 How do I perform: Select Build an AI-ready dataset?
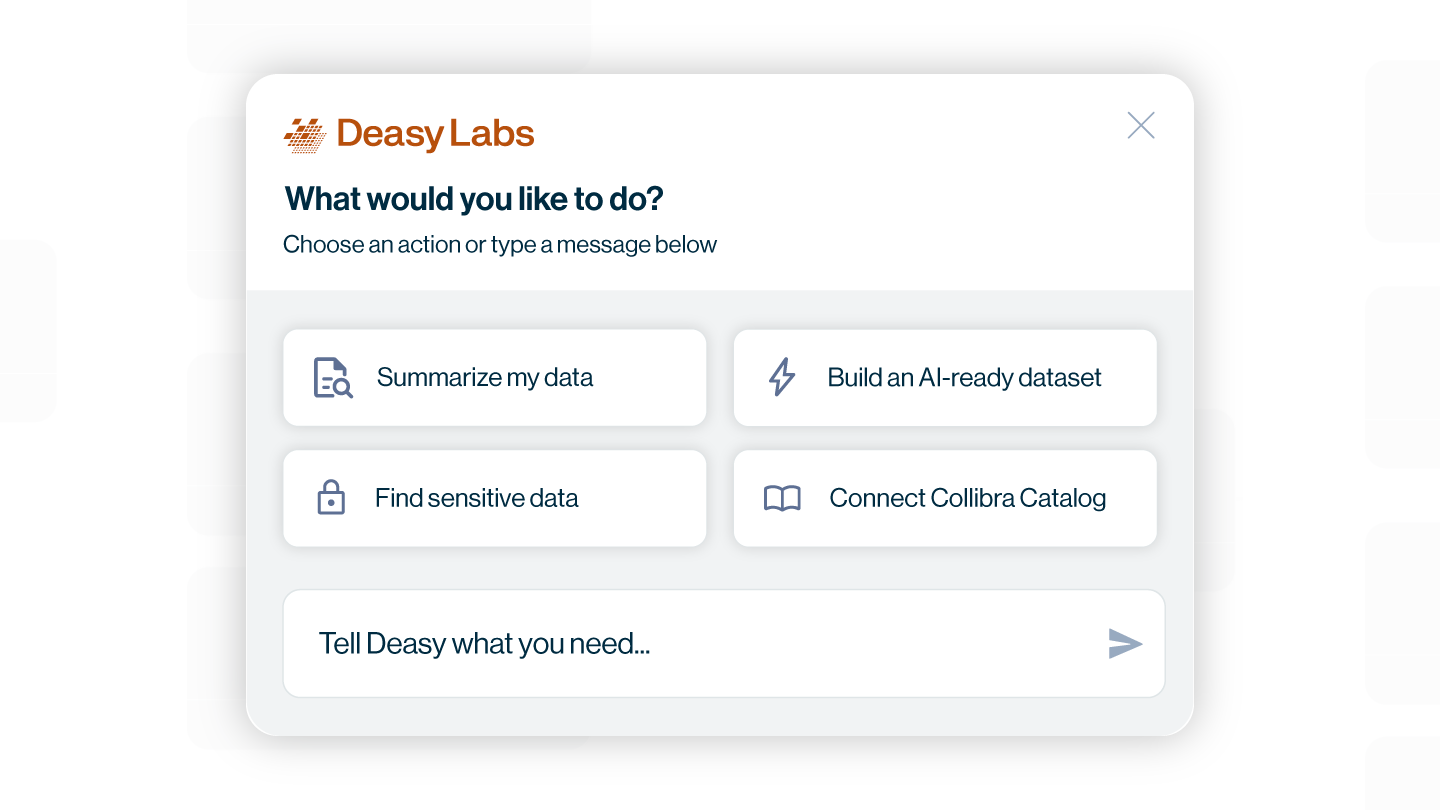click(x=944, y=377)
